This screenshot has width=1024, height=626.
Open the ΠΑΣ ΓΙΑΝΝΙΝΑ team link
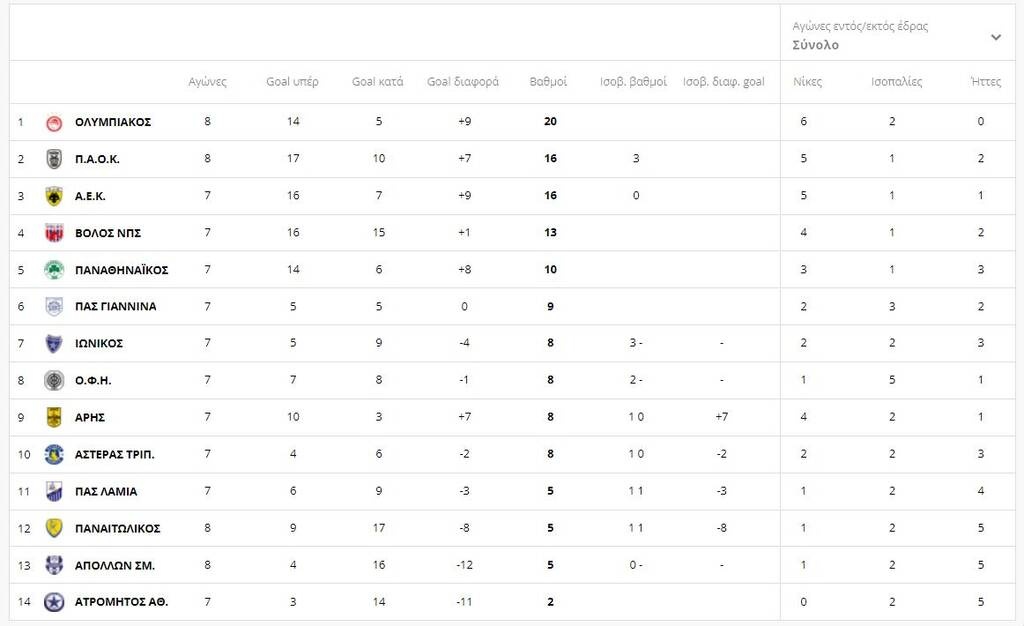(x=115, y=307)
